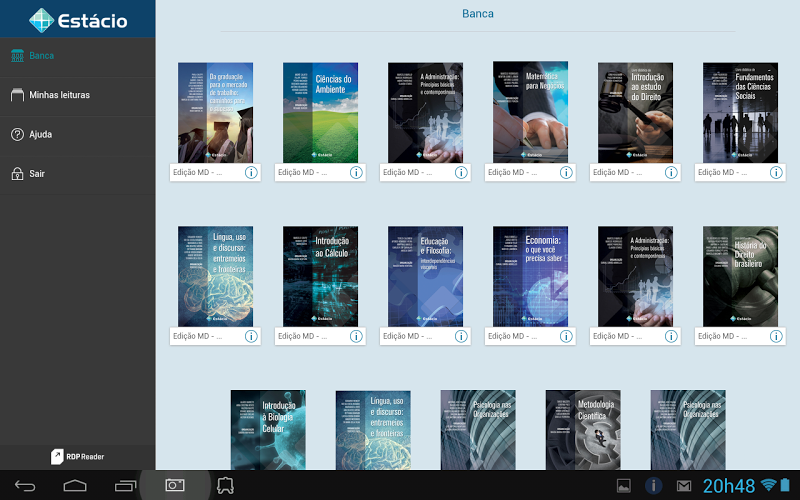Tap info icon under Educação e Filosofia
Screen dimensions: 800x500
461,336
